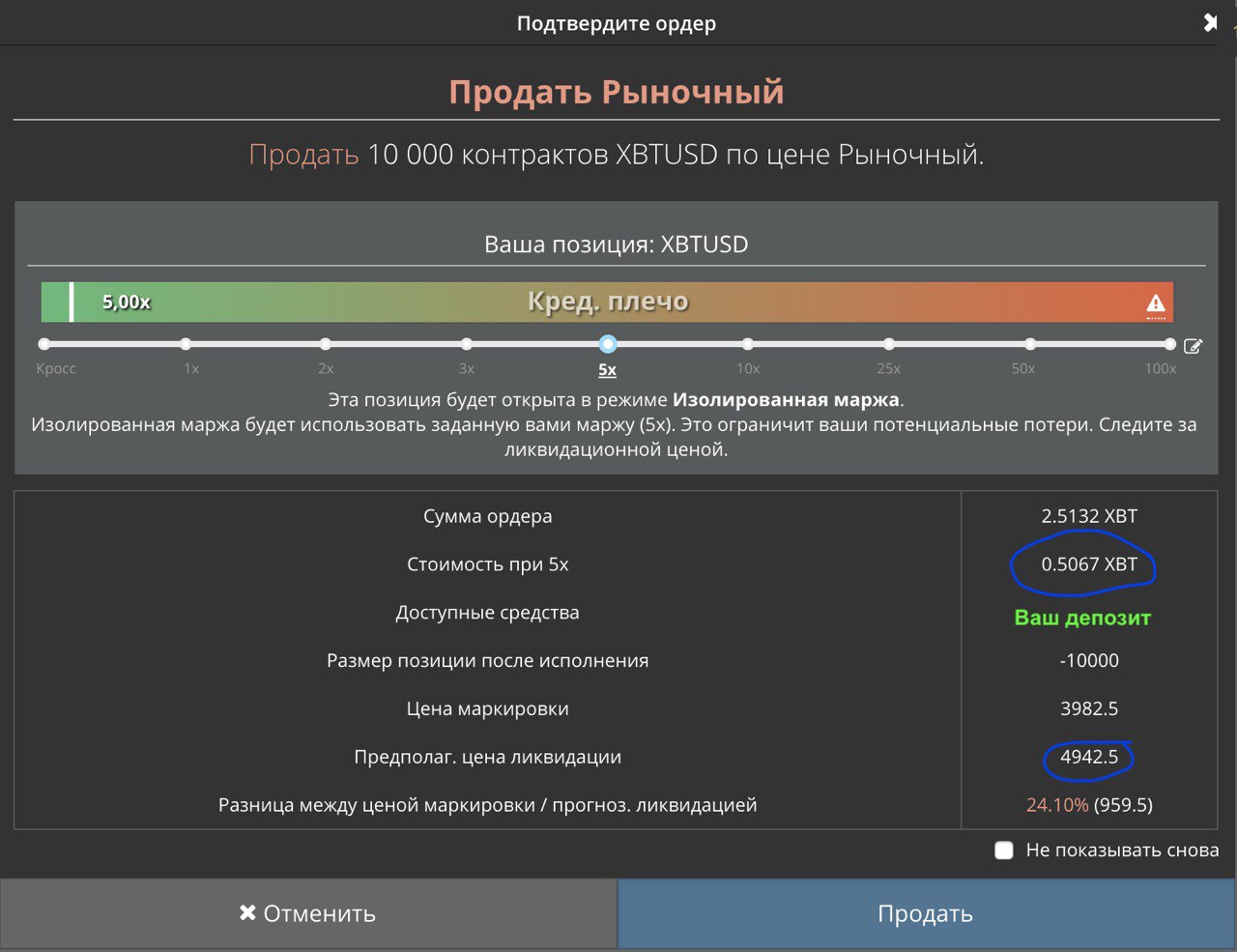Click the Кред. плечо leverage bar
Viewport: 1237px width, 952px height.
click(x=609, y=302)
